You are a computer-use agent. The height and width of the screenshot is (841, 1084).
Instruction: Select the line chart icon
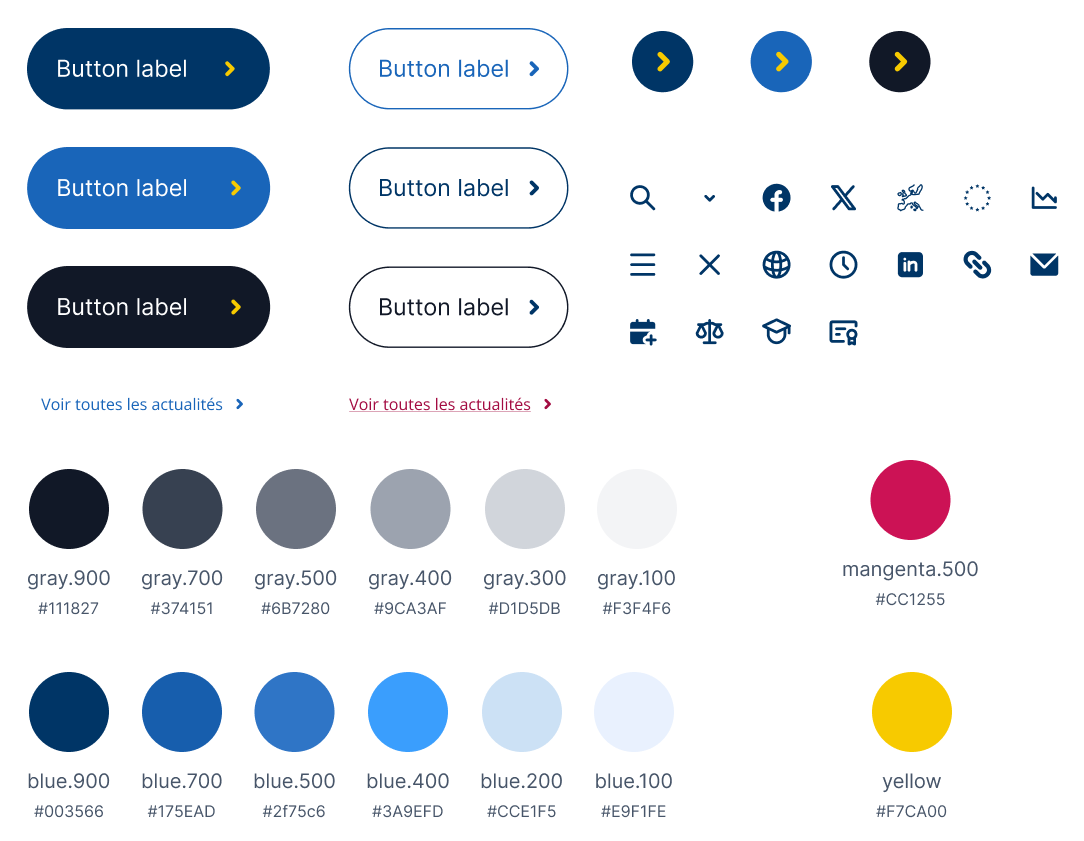coord(1044,198)
